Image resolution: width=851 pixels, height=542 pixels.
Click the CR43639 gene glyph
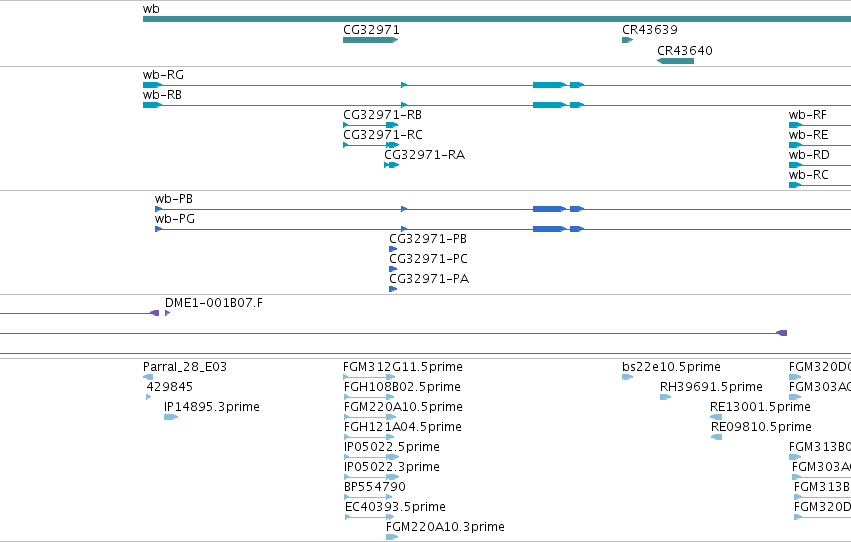627,40
